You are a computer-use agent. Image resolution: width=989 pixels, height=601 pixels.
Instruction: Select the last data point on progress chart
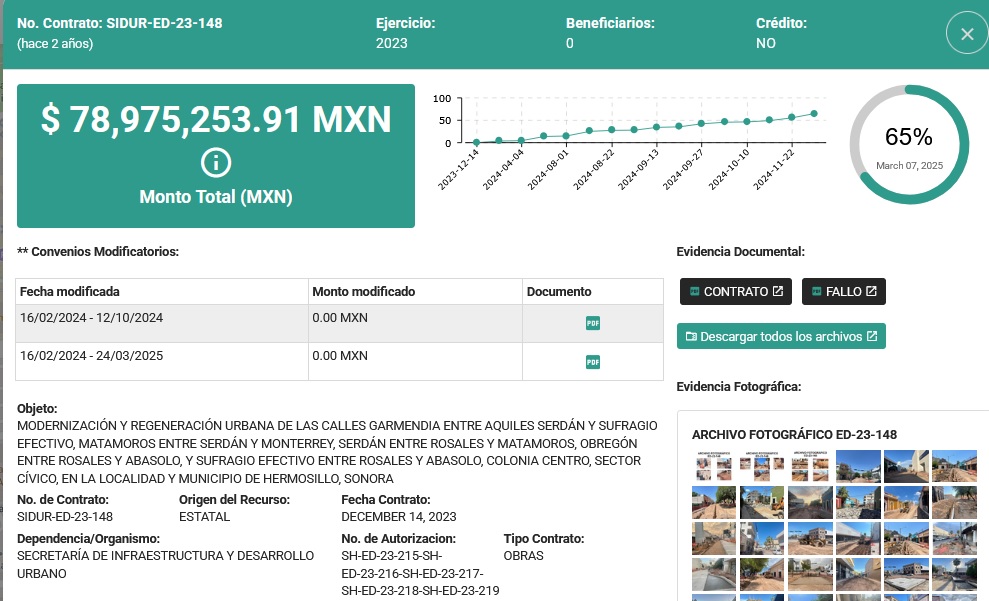(x=814, y=114)
